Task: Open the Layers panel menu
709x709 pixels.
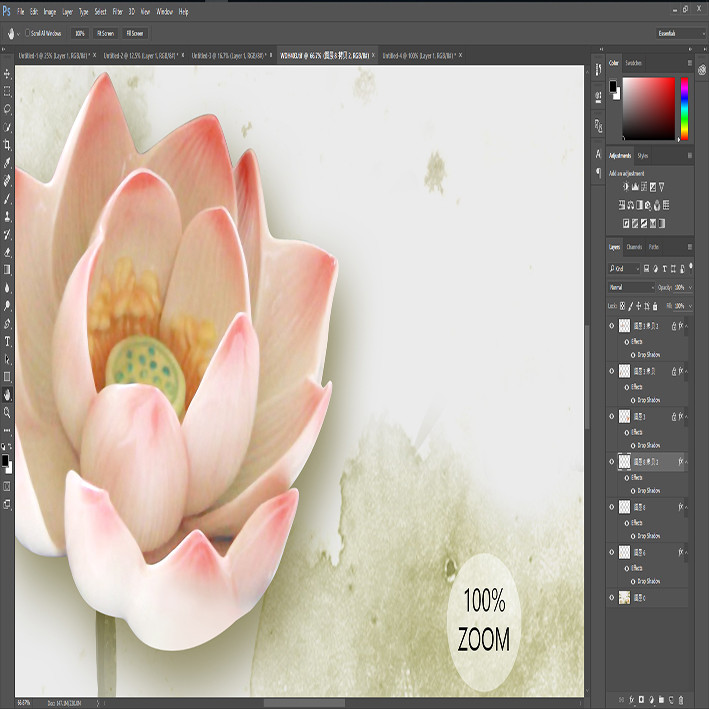Action: pos(690,247)
